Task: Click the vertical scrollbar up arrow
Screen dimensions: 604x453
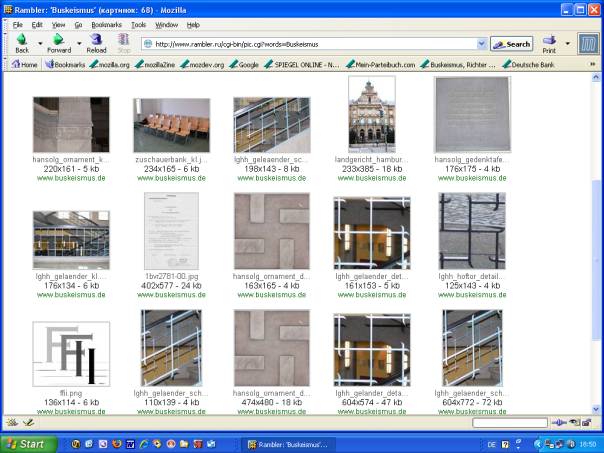Action: point(596,77)
